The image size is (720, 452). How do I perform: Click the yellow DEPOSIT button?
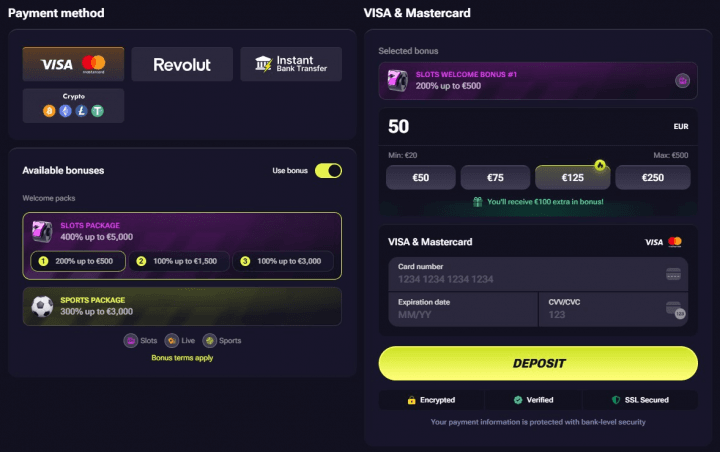click(538, 363)
